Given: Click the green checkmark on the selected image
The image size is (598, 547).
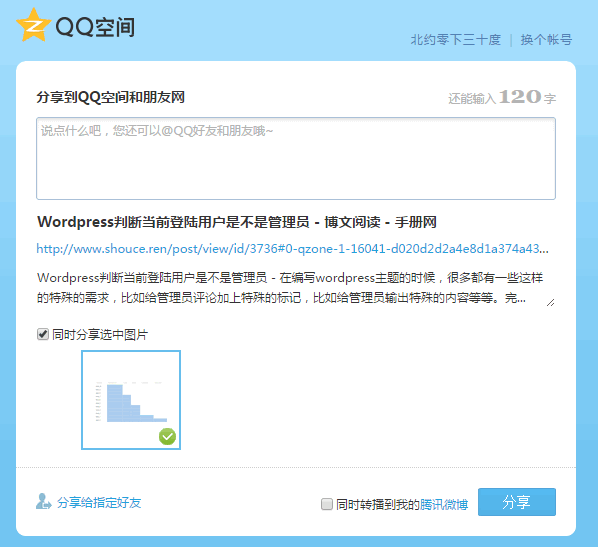Looking at the screenshot, I should (x=167, y=437).
